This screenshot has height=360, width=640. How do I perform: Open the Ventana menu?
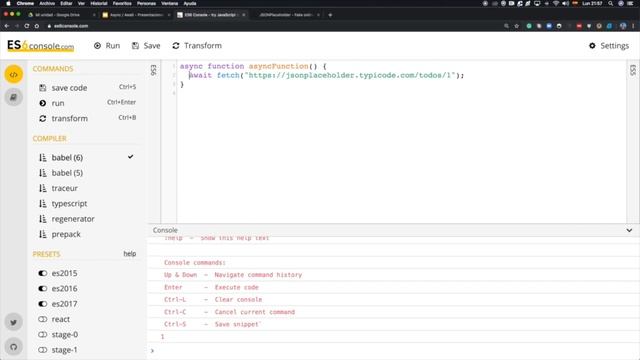(x=169, y=3)
